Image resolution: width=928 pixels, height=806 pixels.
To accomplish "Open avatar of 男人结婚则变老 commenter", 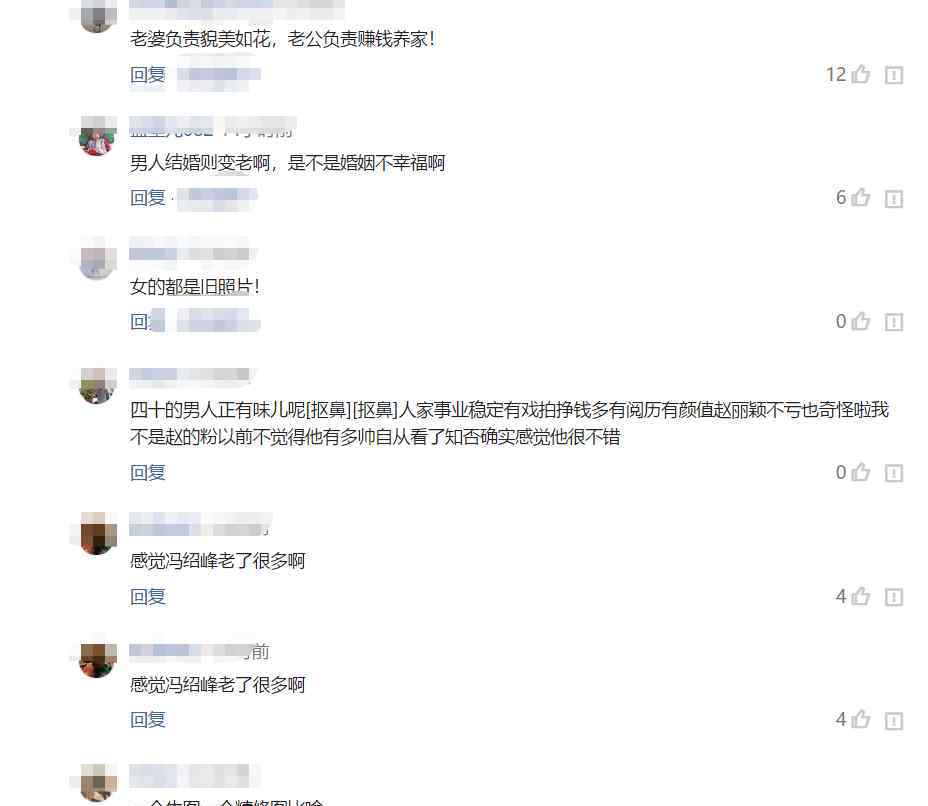I will [98, 137].
